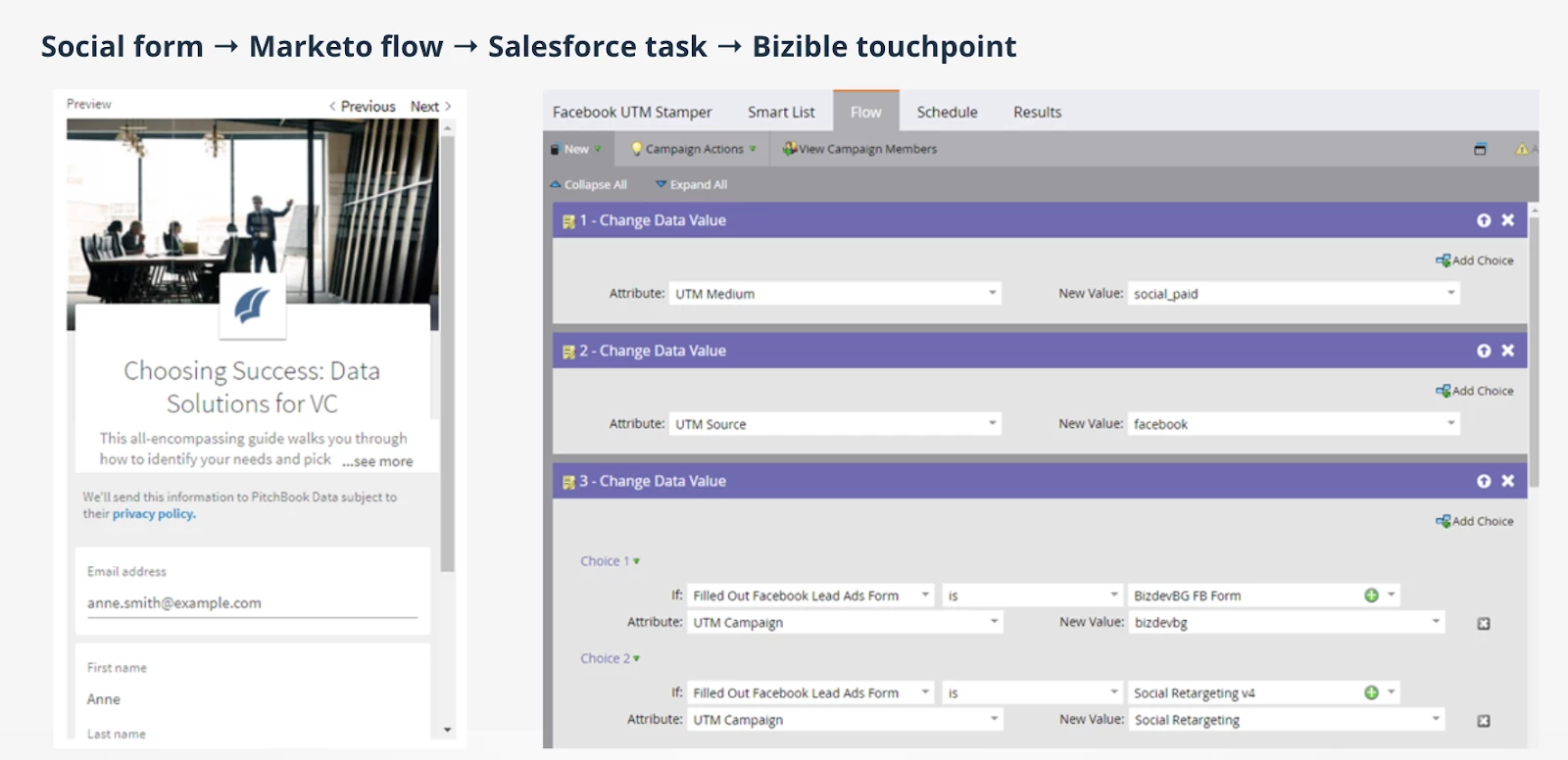Open the New menu in Marketo toolbar
1568x760 pixels.
[x=576, y=149]
